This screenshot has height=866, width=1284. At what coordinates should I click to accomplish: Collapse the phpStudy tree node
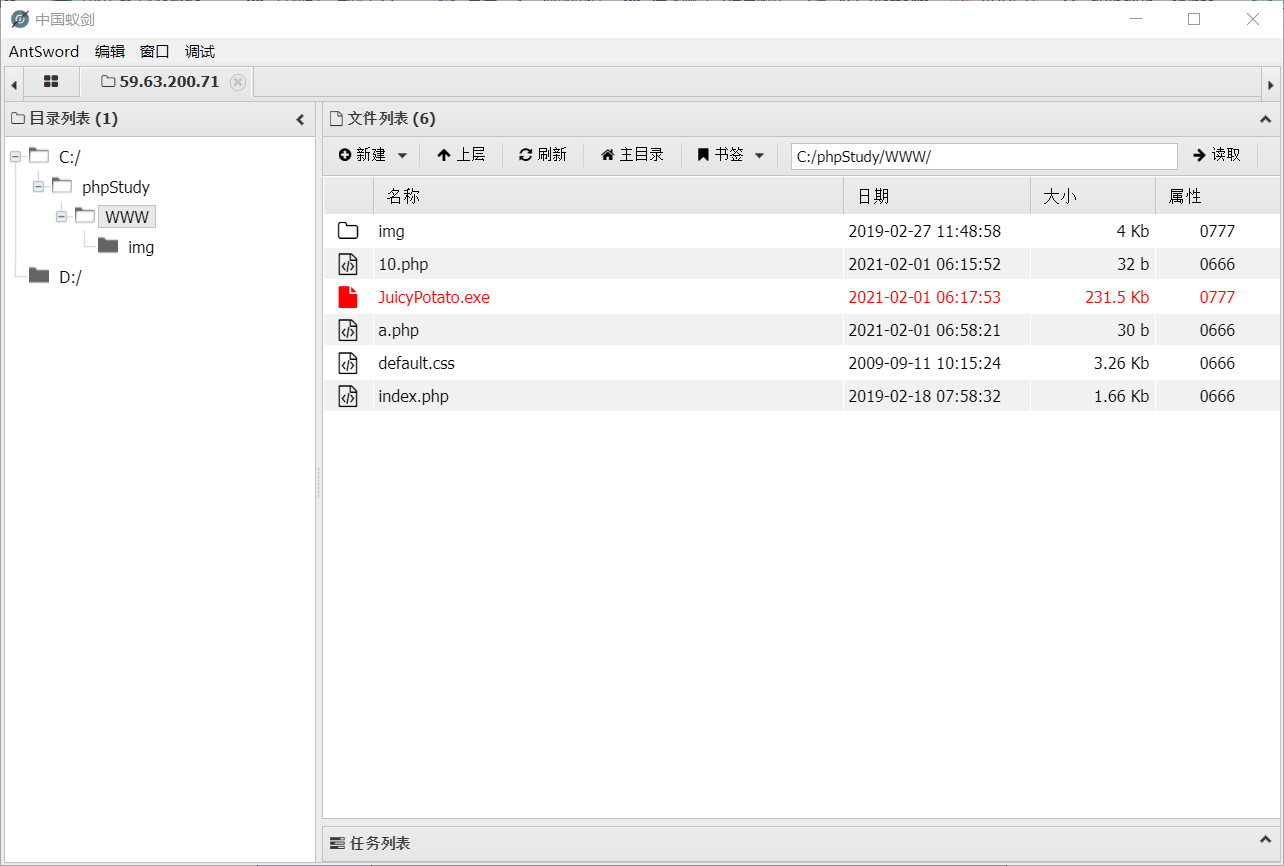38,186
